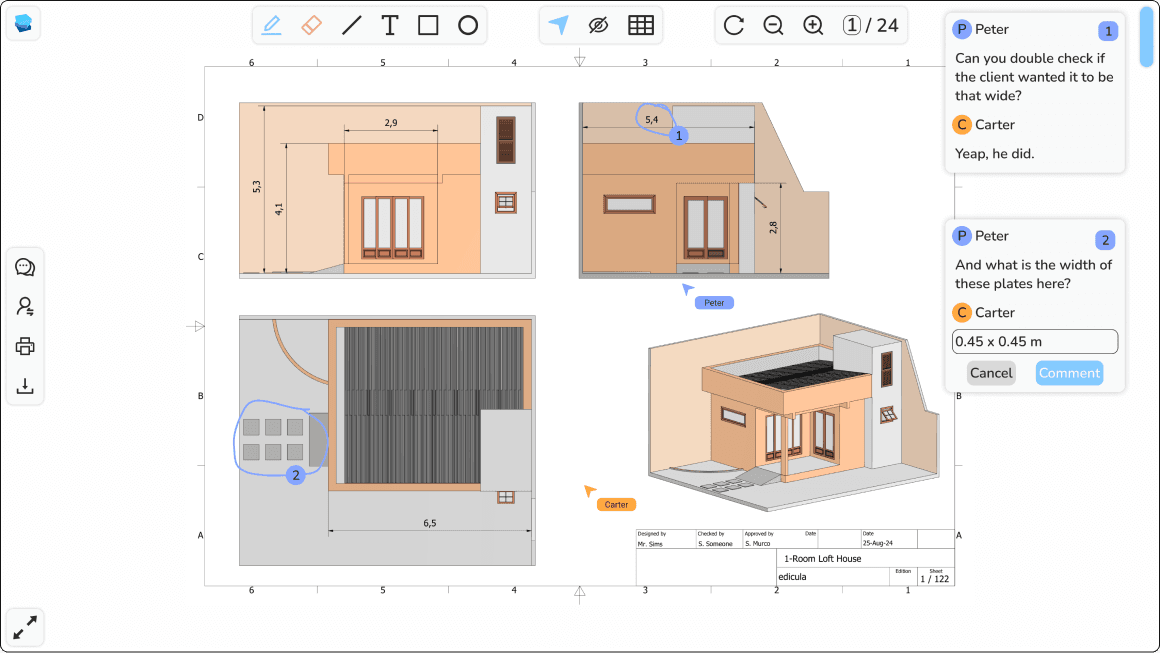Open the comments panel icon
1160x653 pixels.
[x=25, y=267]
